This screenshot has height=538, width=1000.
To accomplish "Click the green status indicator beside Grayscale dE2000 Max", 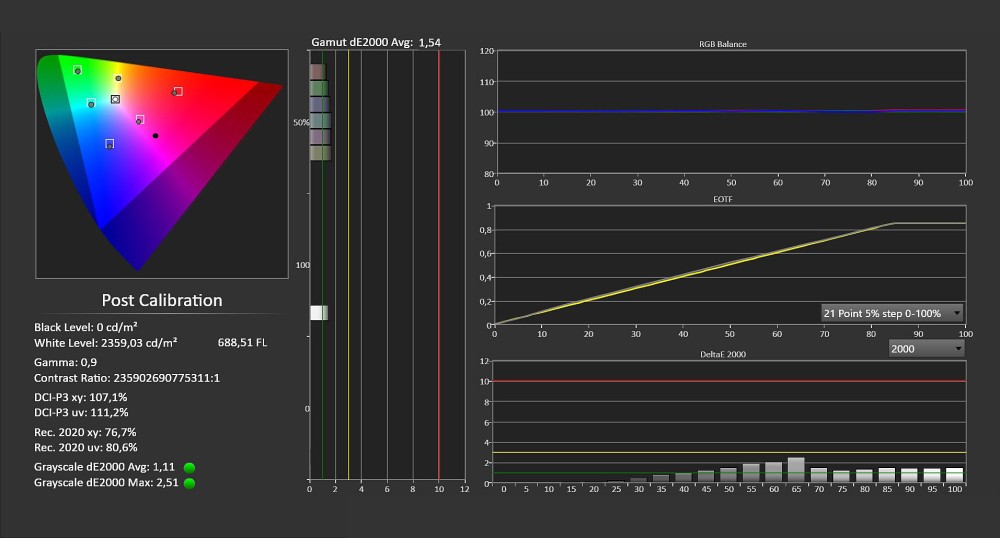I will (x=189, y=483).
